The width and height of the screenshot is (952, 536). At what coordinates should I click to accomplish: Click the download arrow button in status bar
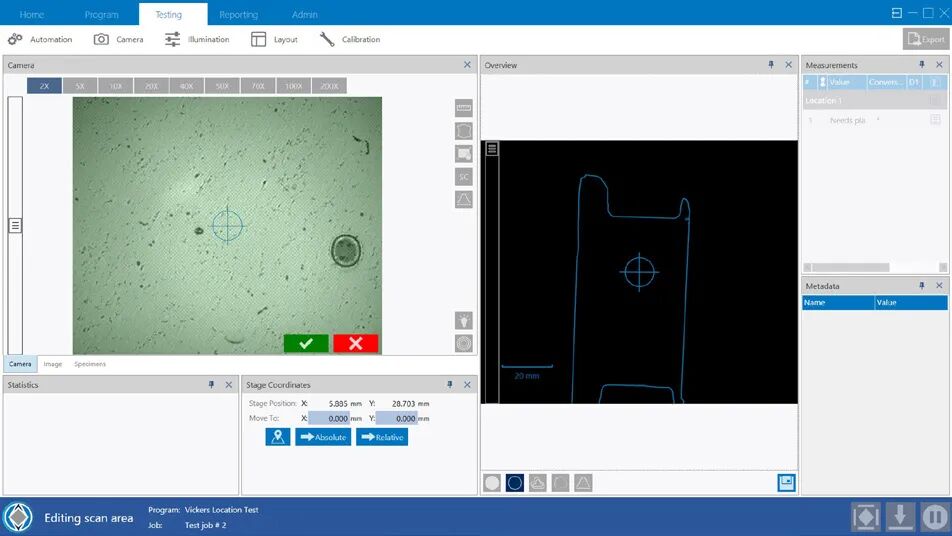pyautogui.click(x=900, y=517)
